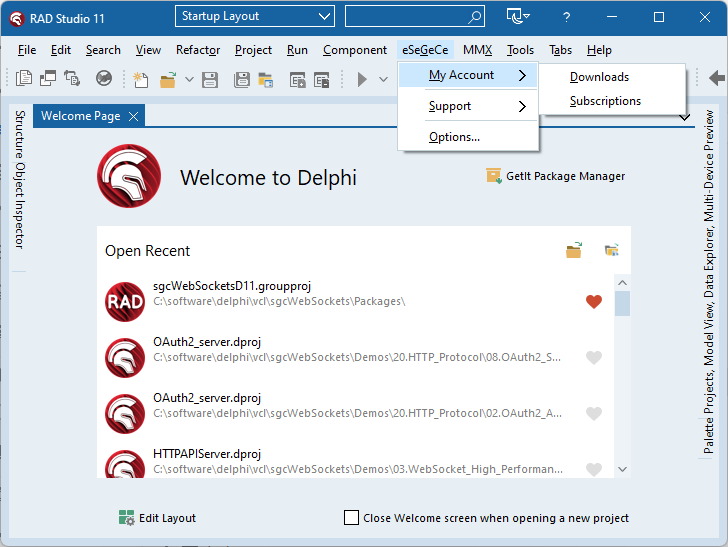This screenshot has width=728, height=547.
Task: Click the question mark help icon
Action: point(566,17)
